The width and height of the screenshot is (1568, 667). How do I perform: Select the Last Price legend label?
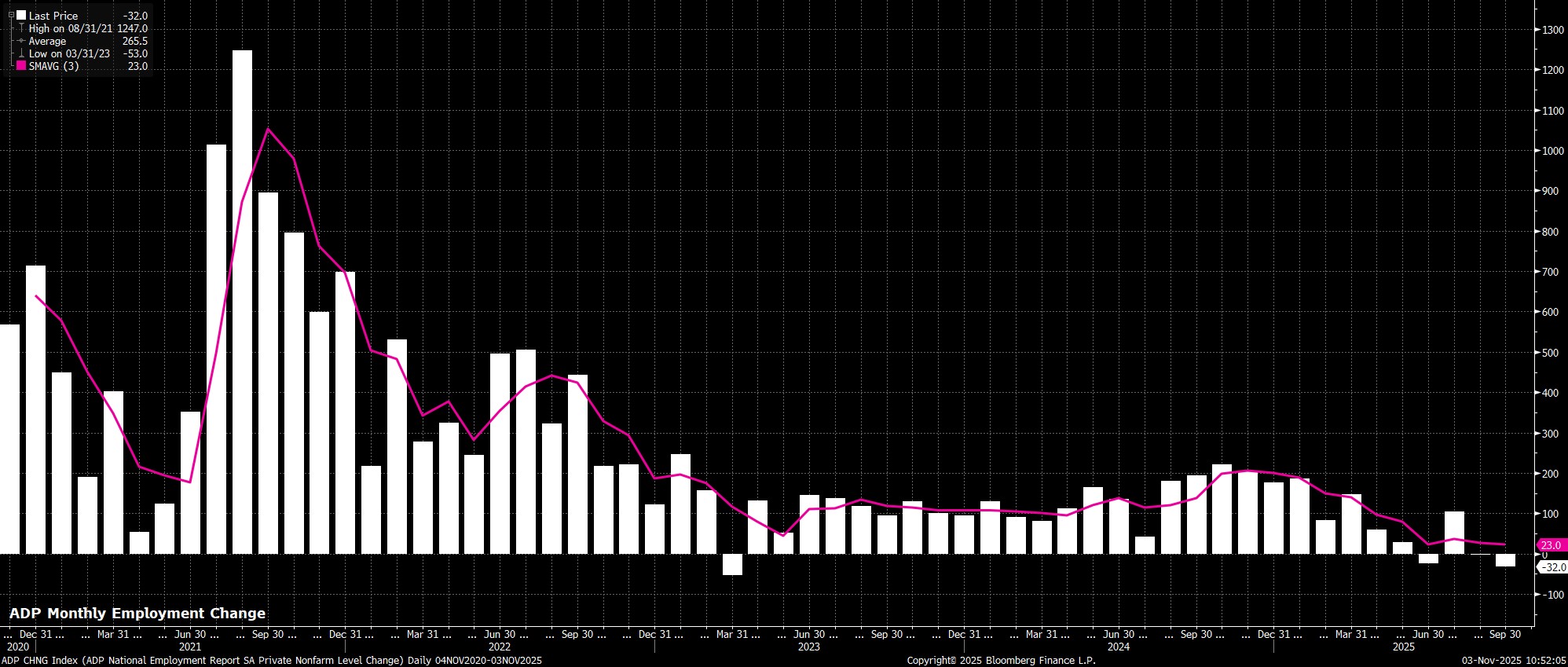coord(53,16)
